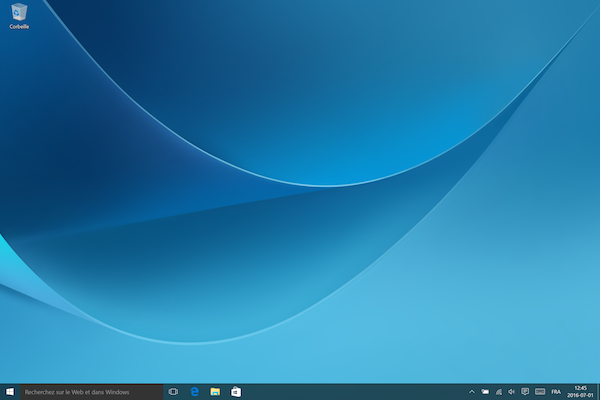Open the clock and date flyout

pyautogui.click(x=580, y=392)
